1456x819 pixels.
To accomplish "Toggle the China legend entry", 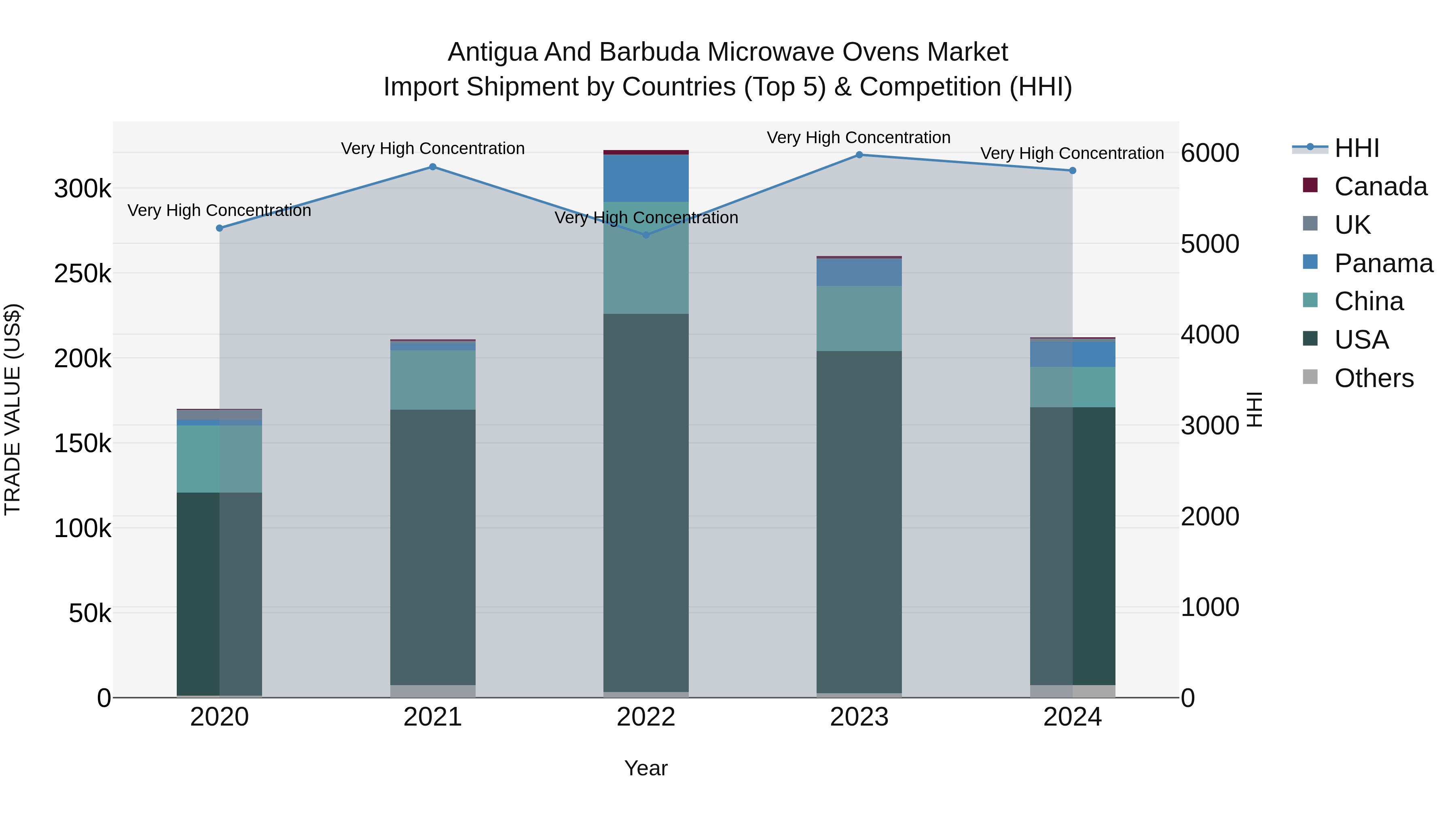I will pos(1353,301).
